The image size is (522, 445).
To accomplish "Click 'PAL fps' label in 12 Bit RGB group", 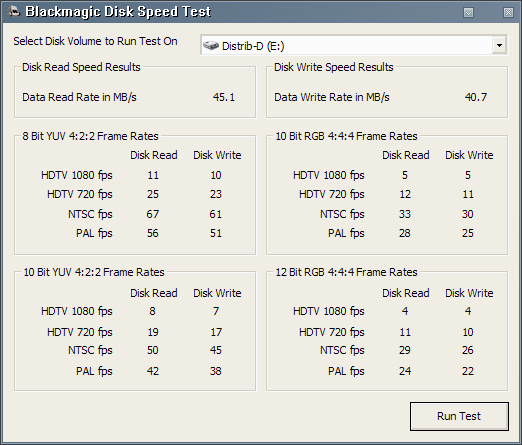I will [346, 371].
